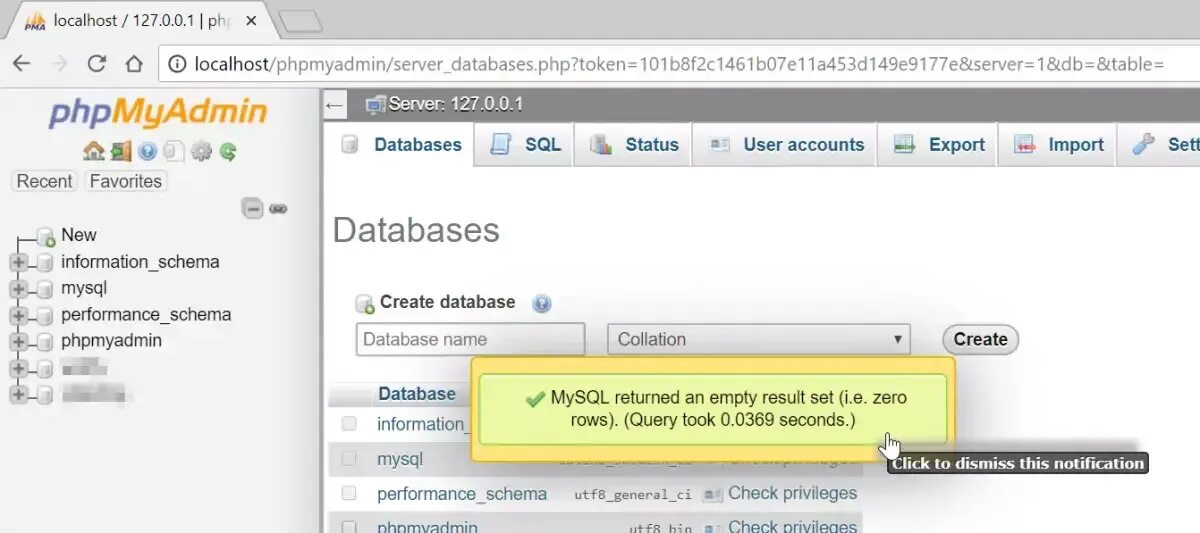Switch to the SQL tab
Image resolution: width=1200 pixels, height=533 pixels.
(526, 145)
